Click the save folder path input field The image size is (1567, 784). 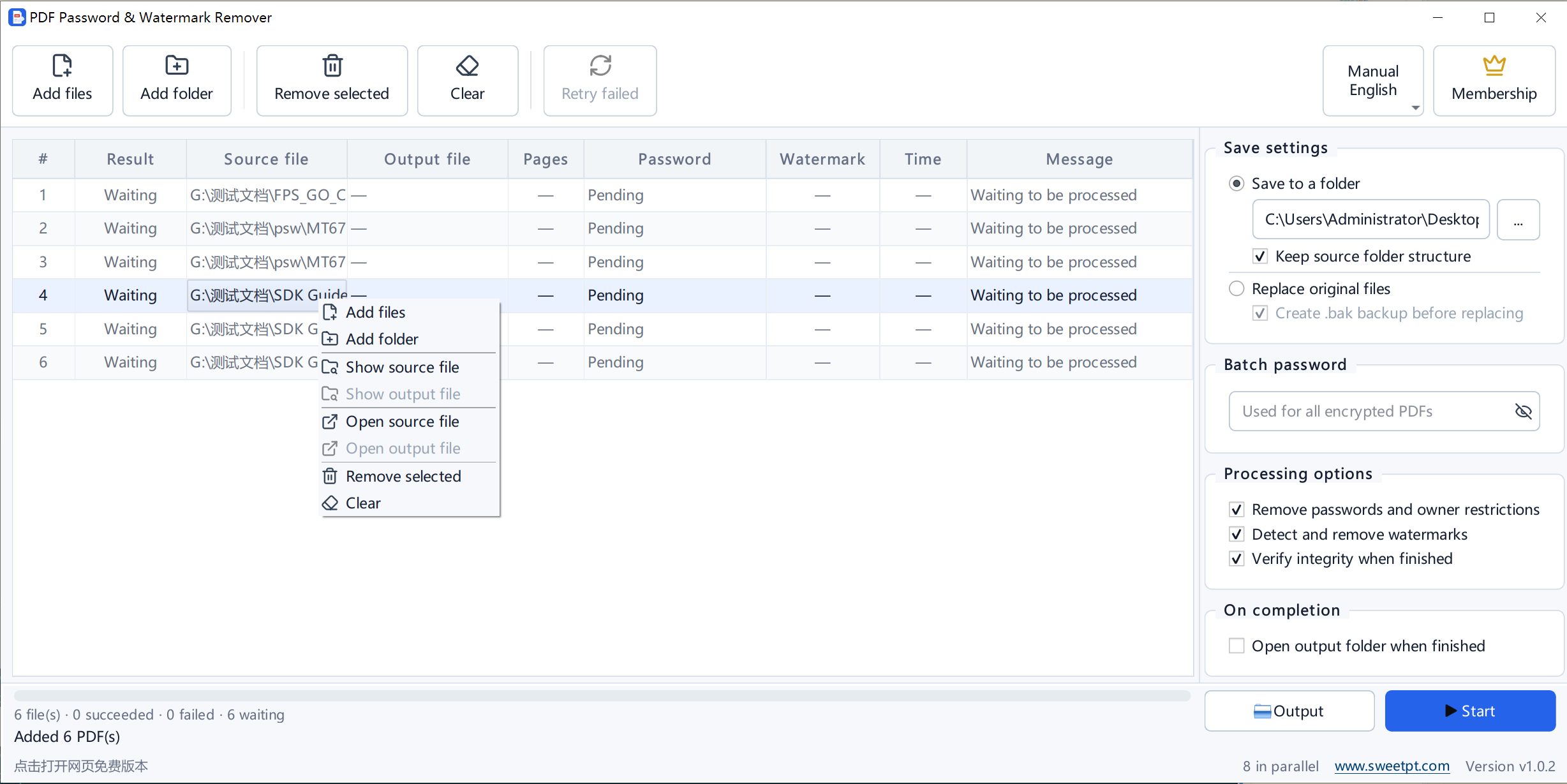coord(1371,220)
